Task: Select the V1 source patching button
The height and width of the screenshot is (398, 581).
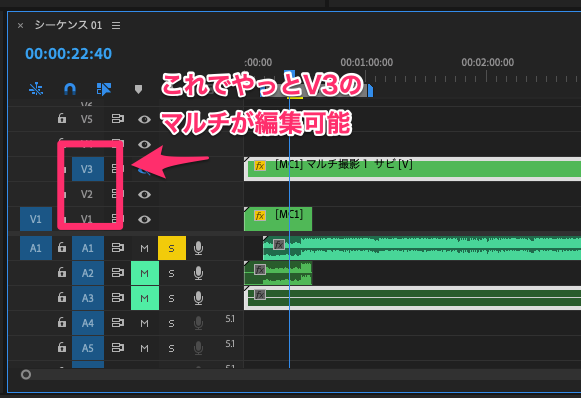Action: pyautogui.click(x=36, y=219)
